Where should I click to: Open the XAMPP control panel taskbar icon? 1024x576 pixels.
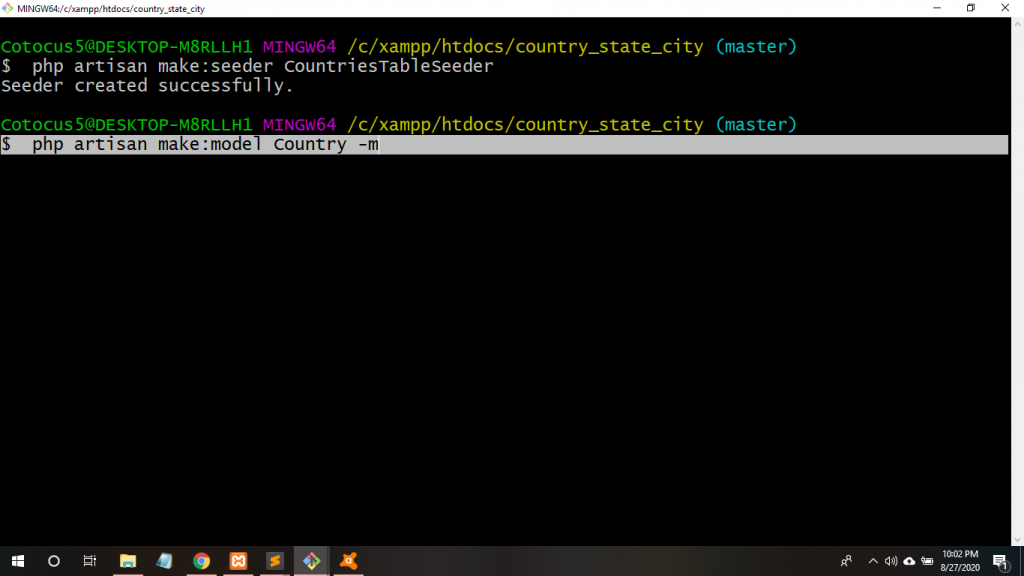point(238,561)
